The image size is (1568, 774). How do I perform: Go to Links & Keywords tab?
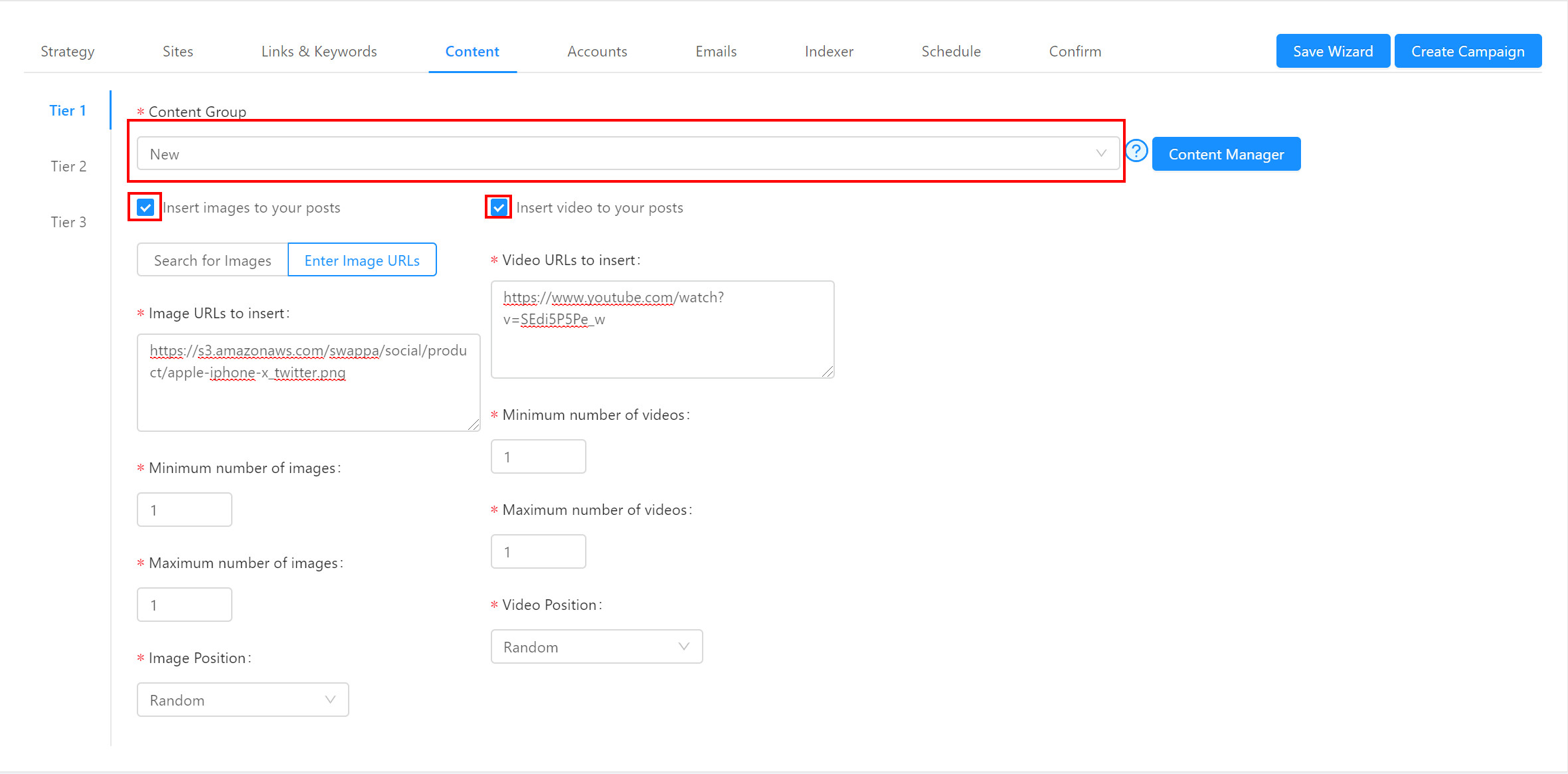pyautogui.click(x=319, y=52)
